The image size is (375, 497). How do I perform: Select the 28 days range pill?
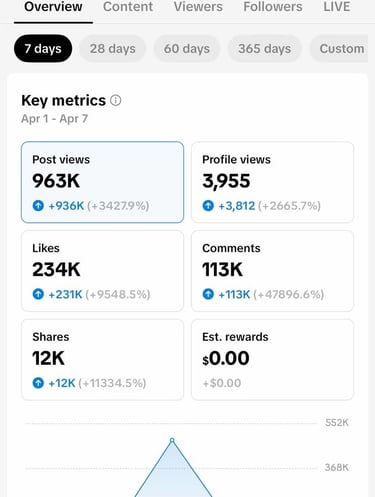pos(113,49)
